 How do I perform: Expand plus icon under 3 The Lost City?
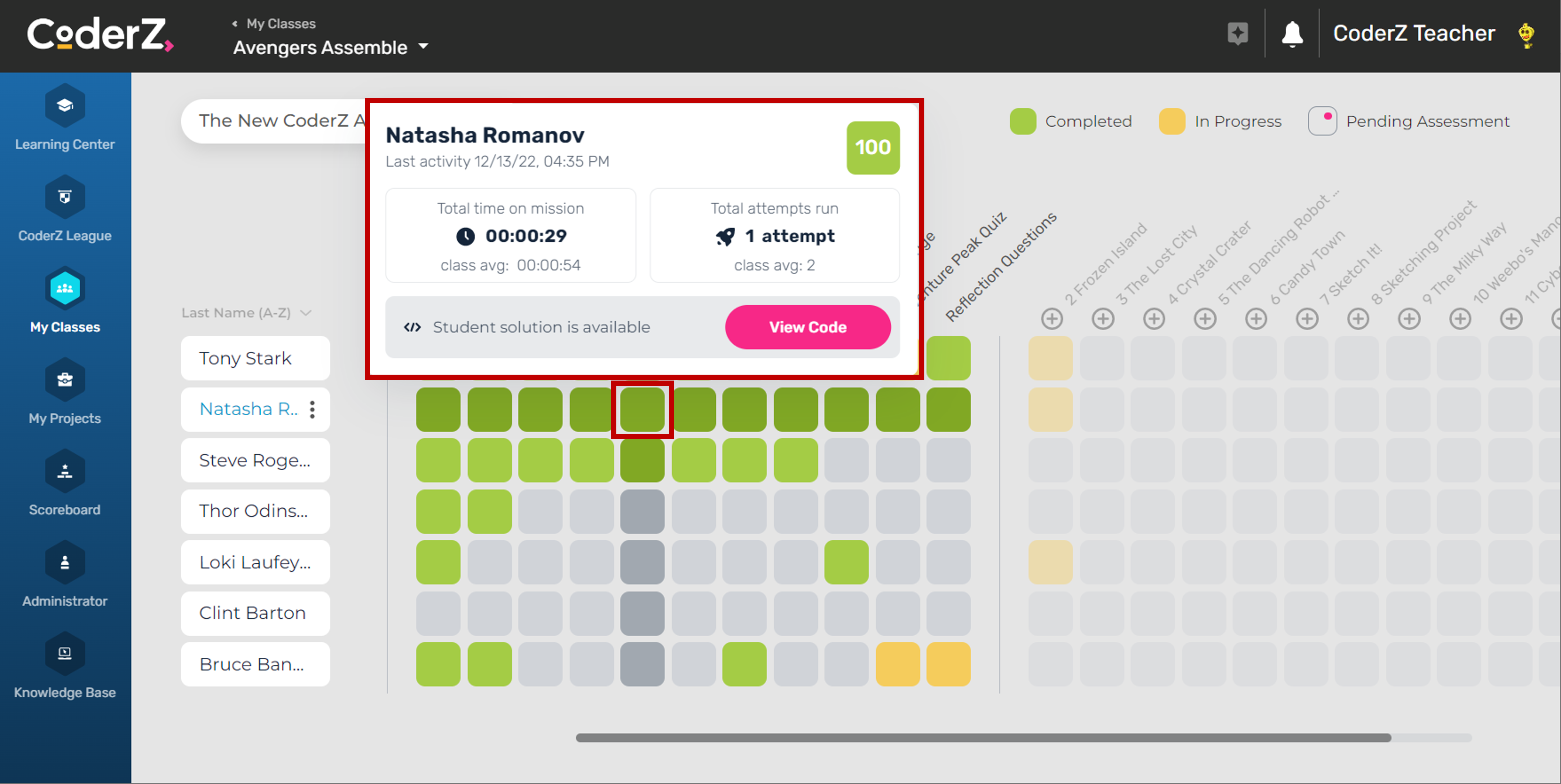pos(1103,318)
